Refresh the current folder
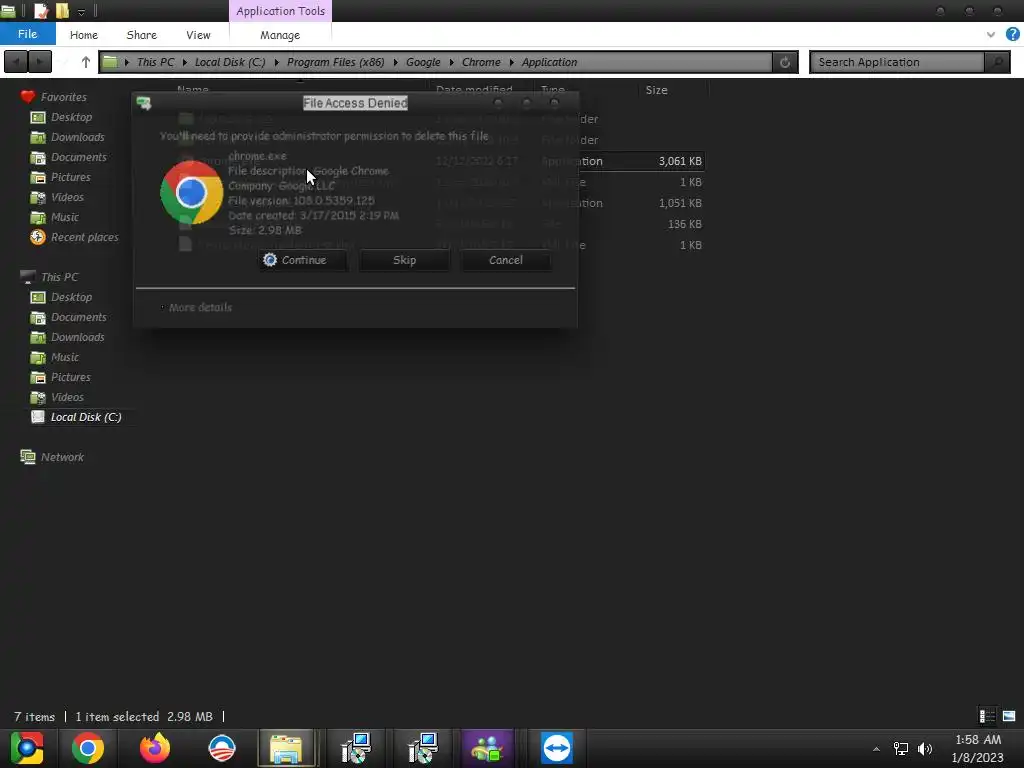The height and width of the screenshot is (768, 1024). coord(785,62)
